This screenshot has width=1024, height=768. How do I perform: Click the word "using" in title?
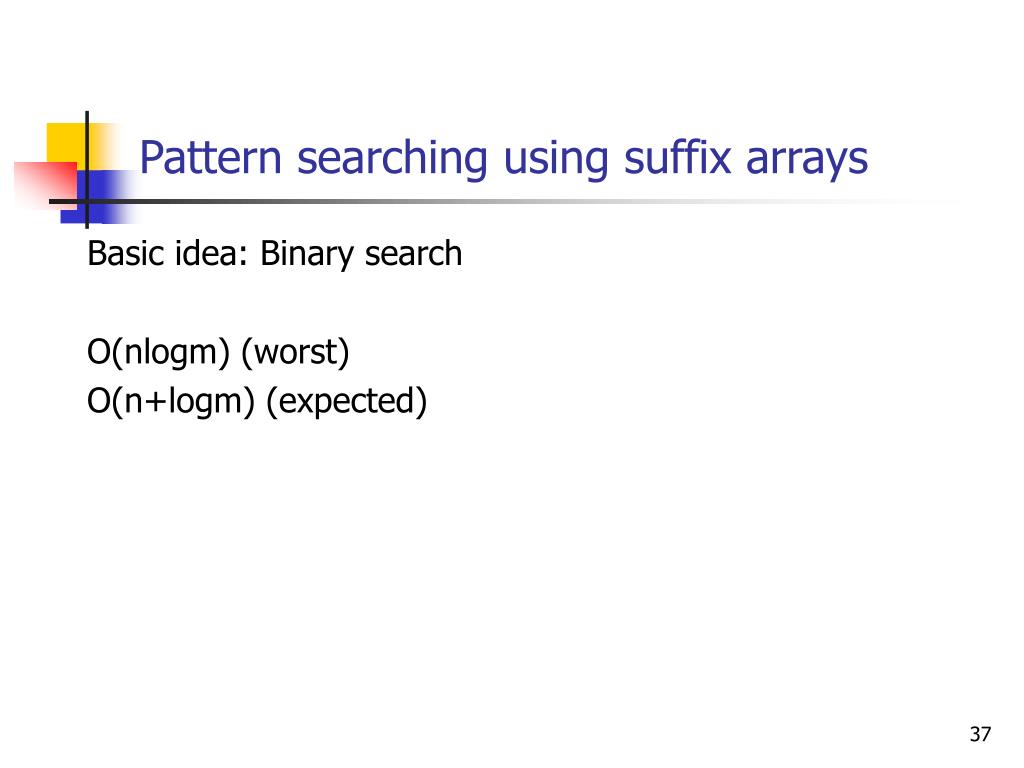pyautogui.click(x=556, y=161)
